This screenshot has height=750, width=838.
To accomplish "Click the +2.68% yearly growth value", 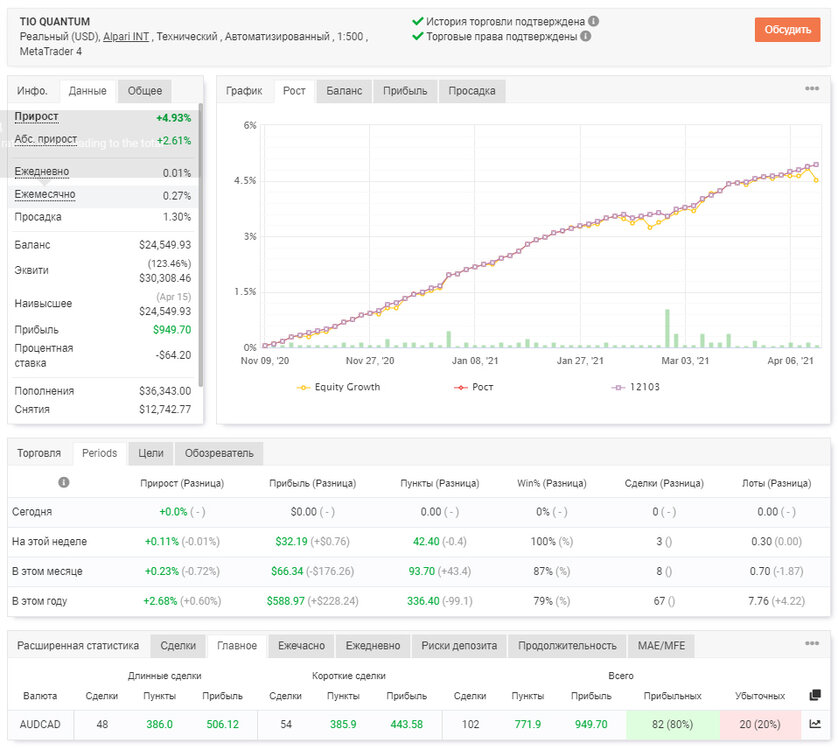I will 160,601.
